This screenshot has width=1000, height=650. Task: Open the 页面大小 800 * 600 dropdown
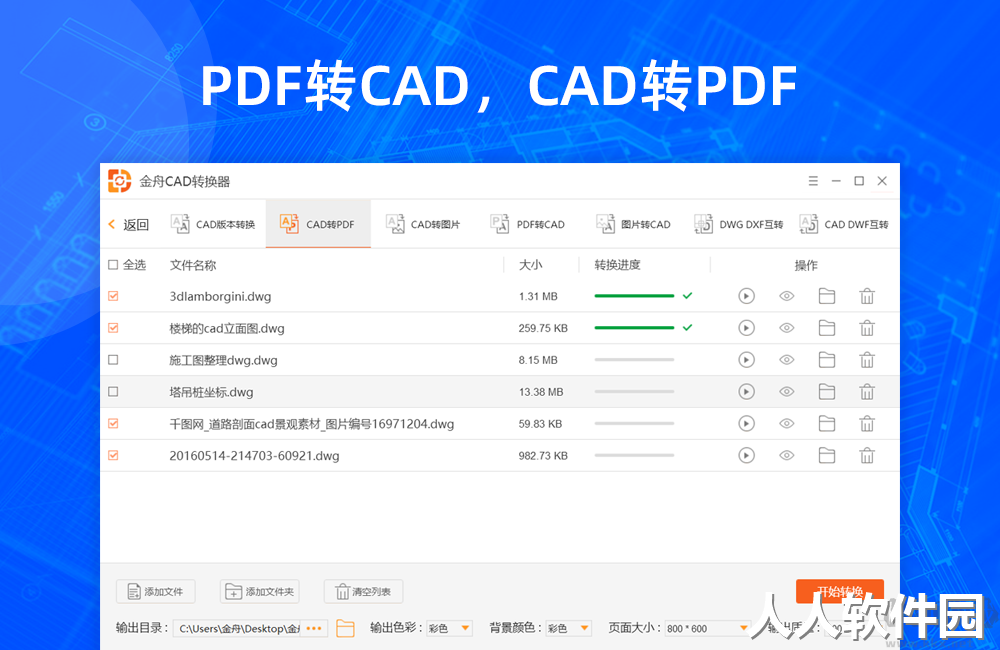point(707,628)
